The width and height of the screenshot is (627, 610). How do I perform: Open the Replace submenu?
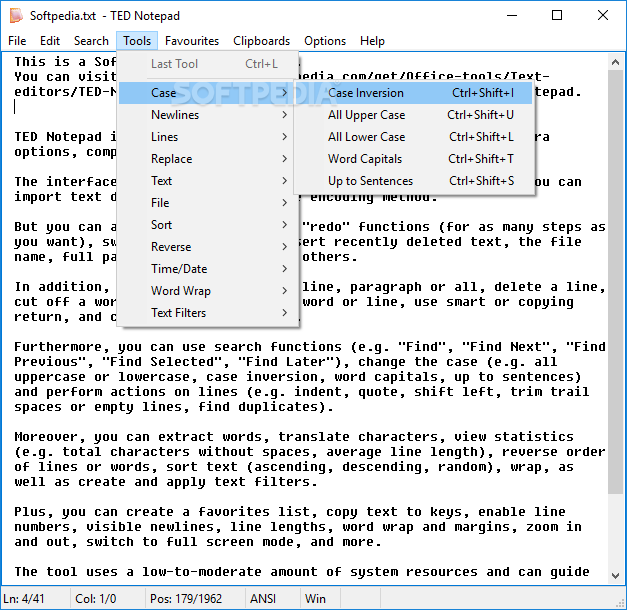207,159
